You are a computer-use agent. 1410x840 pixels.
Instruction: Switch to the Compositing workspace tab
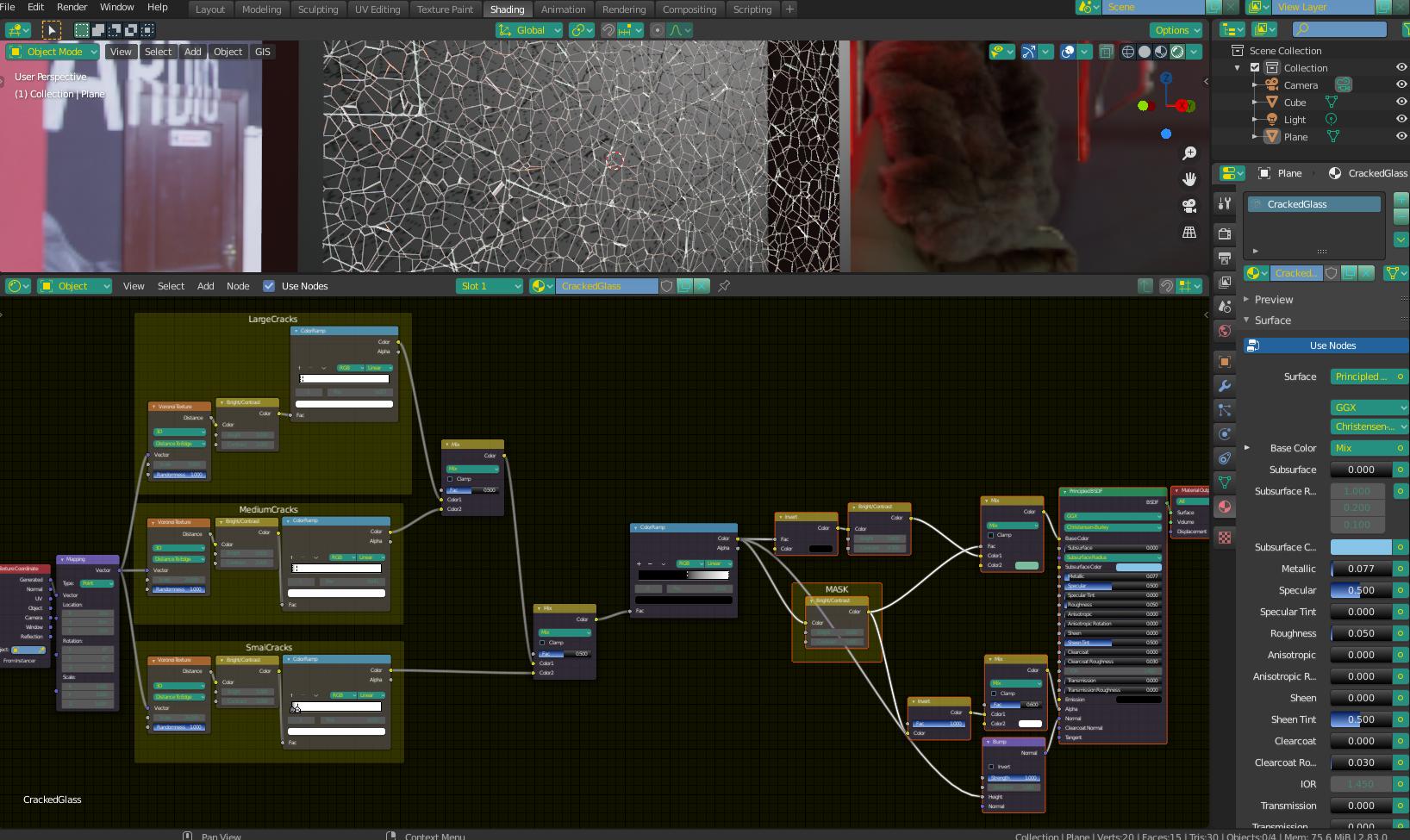click(689, 9)
